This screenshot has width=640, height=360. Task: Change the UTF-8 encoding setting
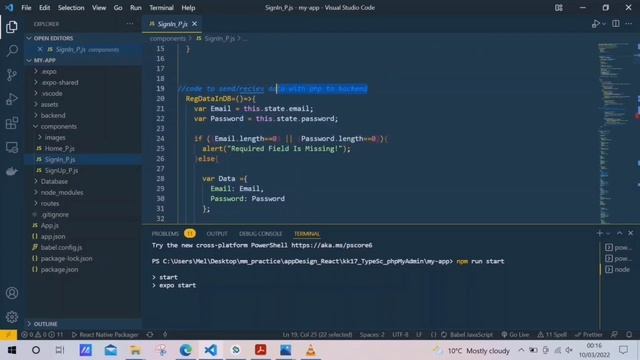click(x=400, y=335)
